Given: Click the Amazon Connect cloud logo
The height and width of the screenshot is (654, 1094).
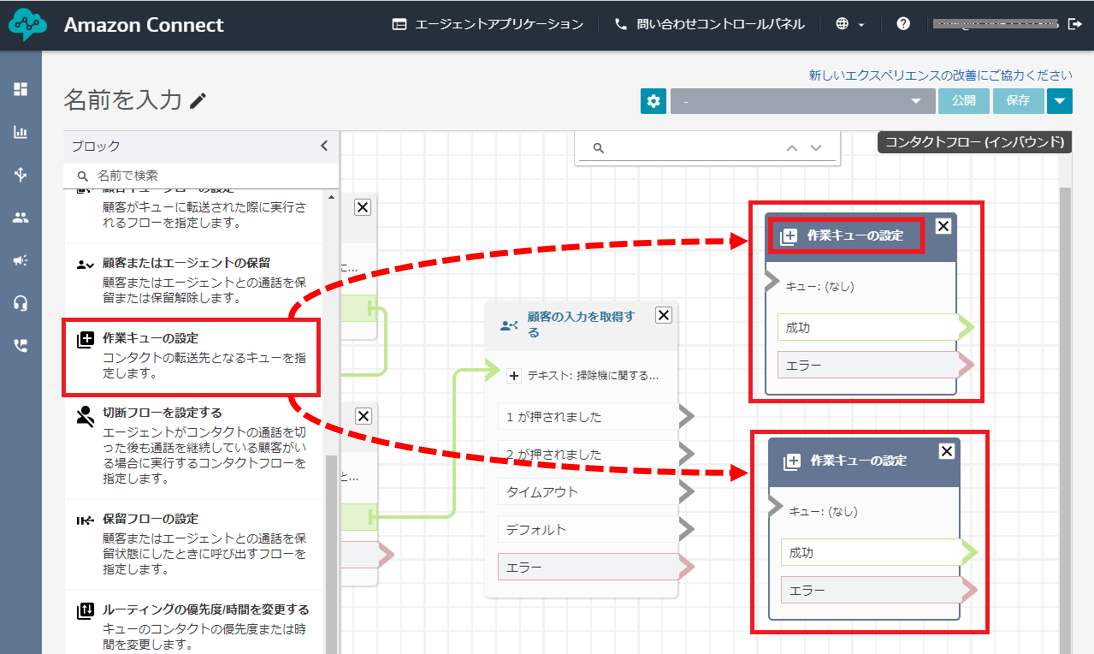Looking at the screenshot, I should (27, 25).
